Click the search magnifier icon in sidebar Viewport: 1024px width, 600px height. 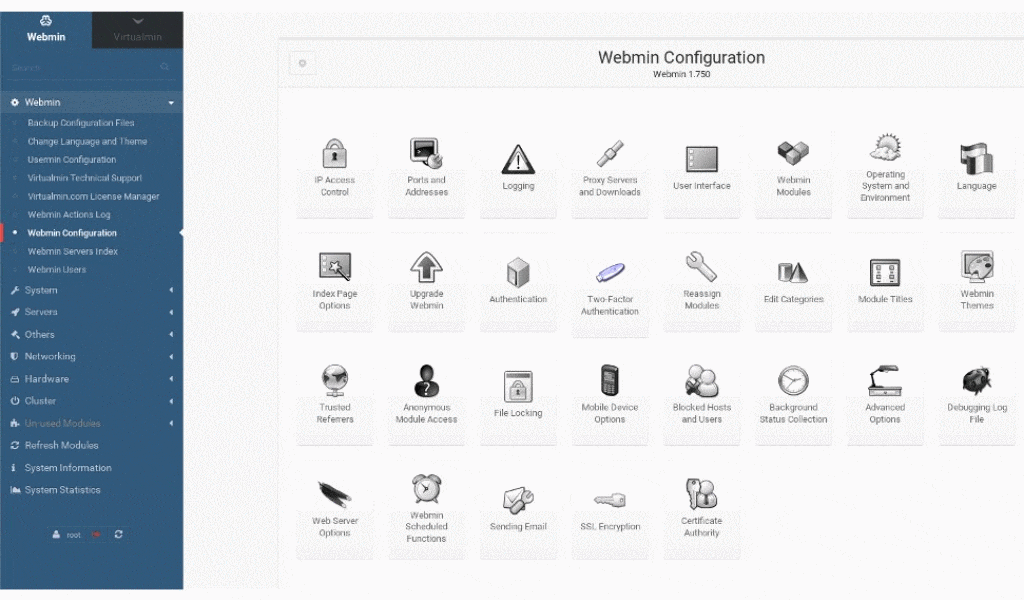pos(165,67)
